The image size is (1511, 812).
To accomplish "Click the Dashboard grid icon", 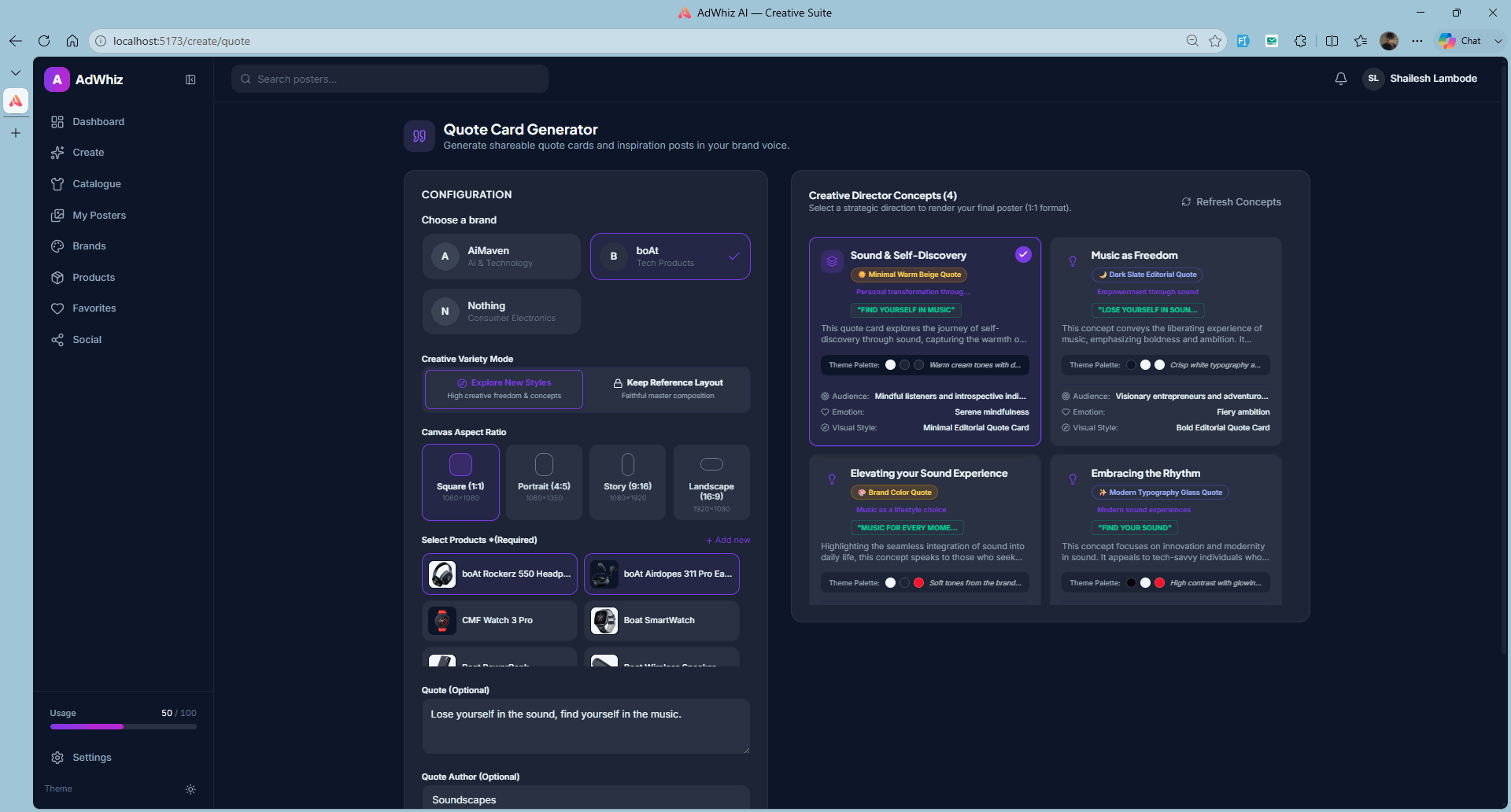I will pos(57,122).
